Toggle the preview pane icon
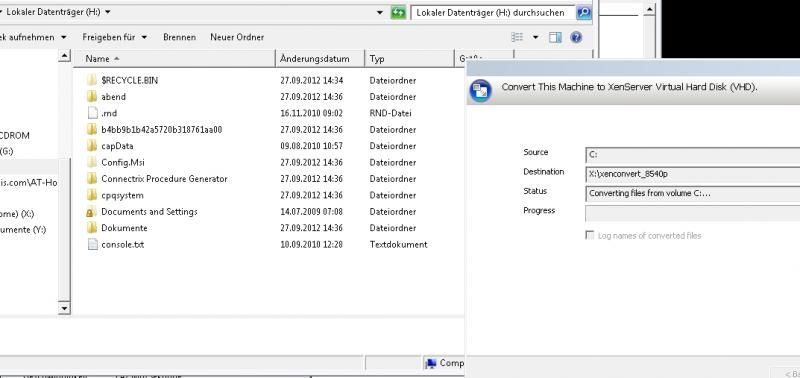Image resolution: width=800 pixels, height=378 pixels. point(555,37)
